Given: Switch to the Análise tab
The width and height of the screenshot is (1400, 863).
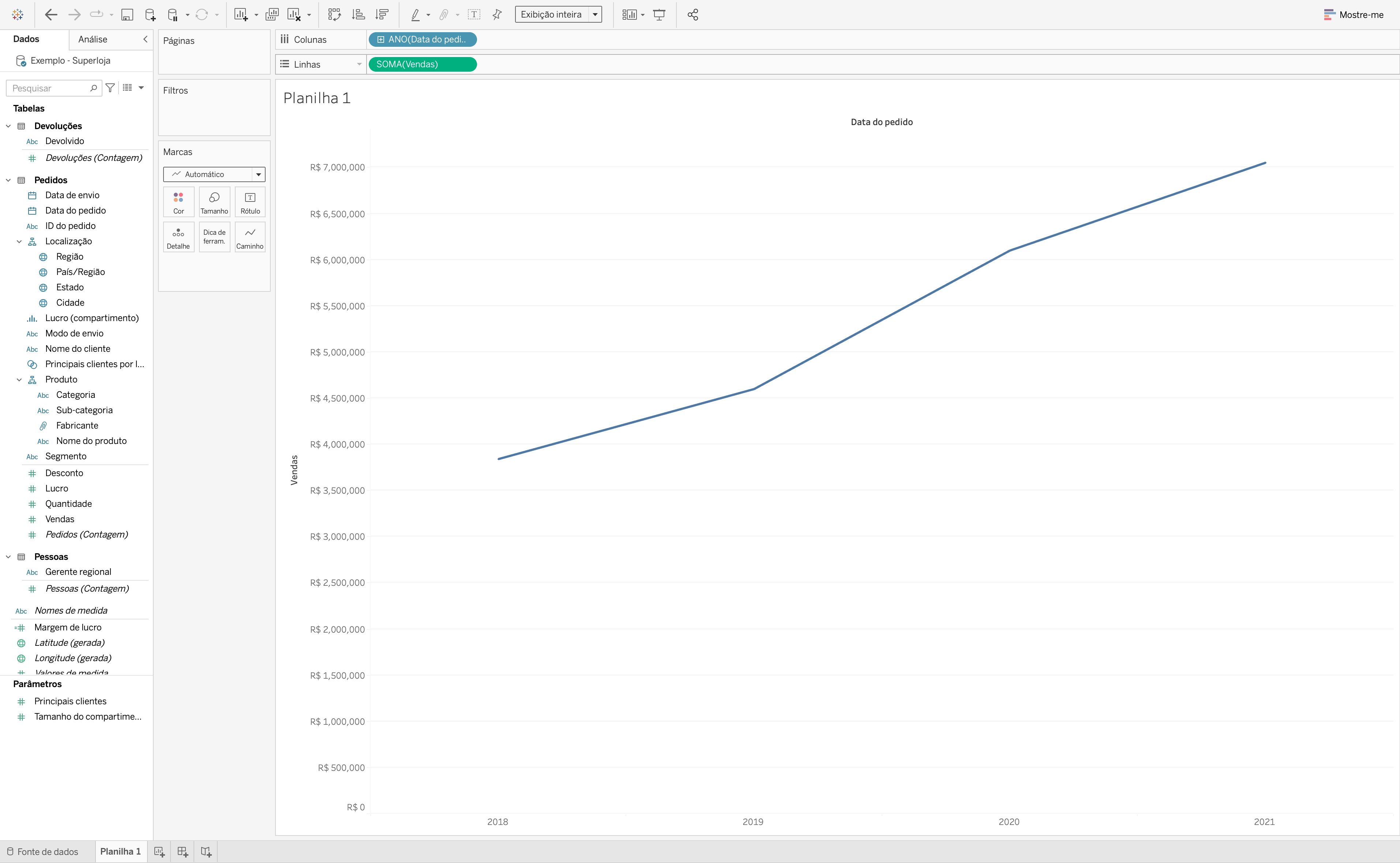Looking at the screenshot, I should click(x=93, y=39).
